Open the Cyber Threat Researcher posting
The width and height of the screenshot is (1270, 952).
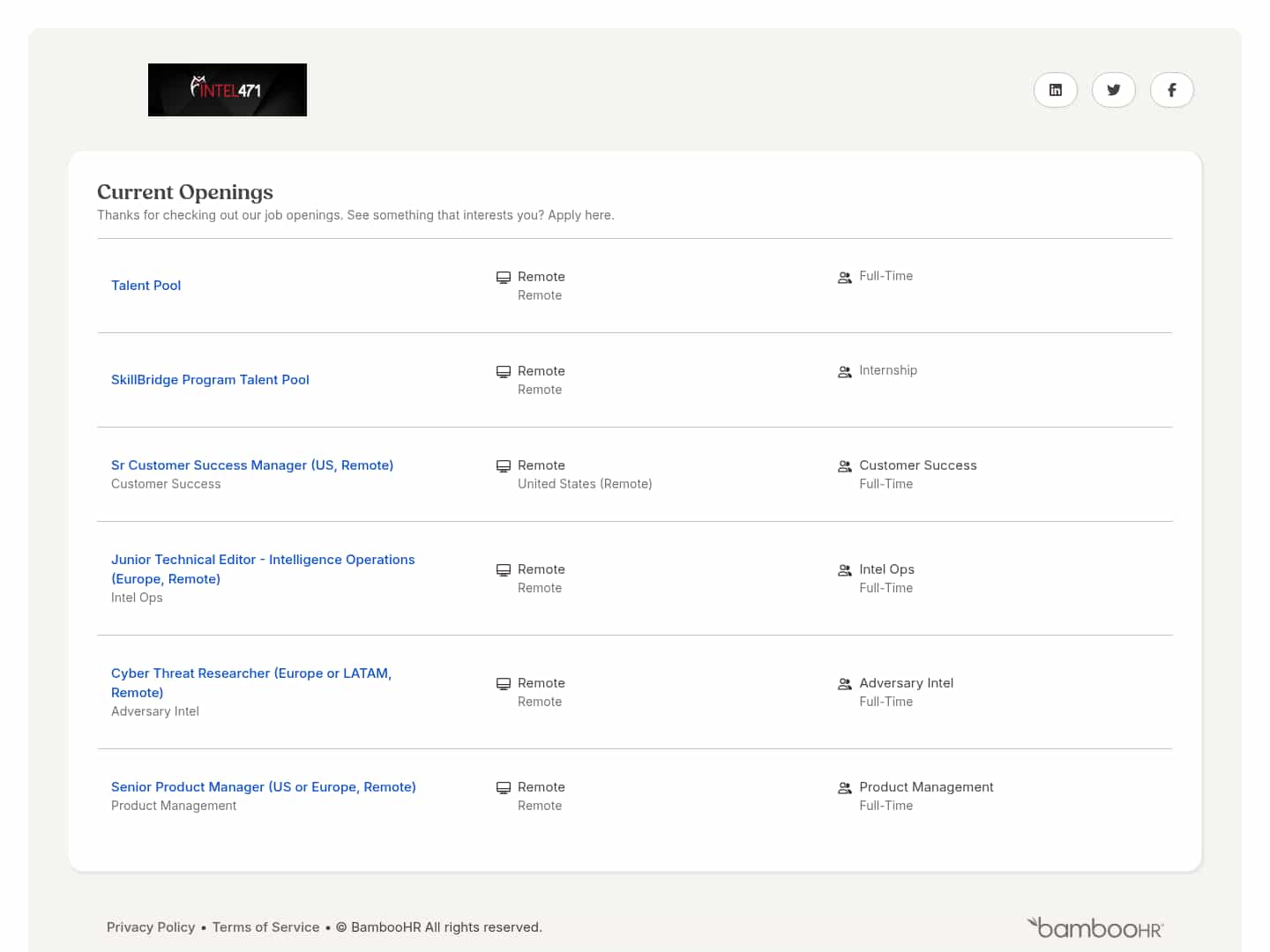250,682
